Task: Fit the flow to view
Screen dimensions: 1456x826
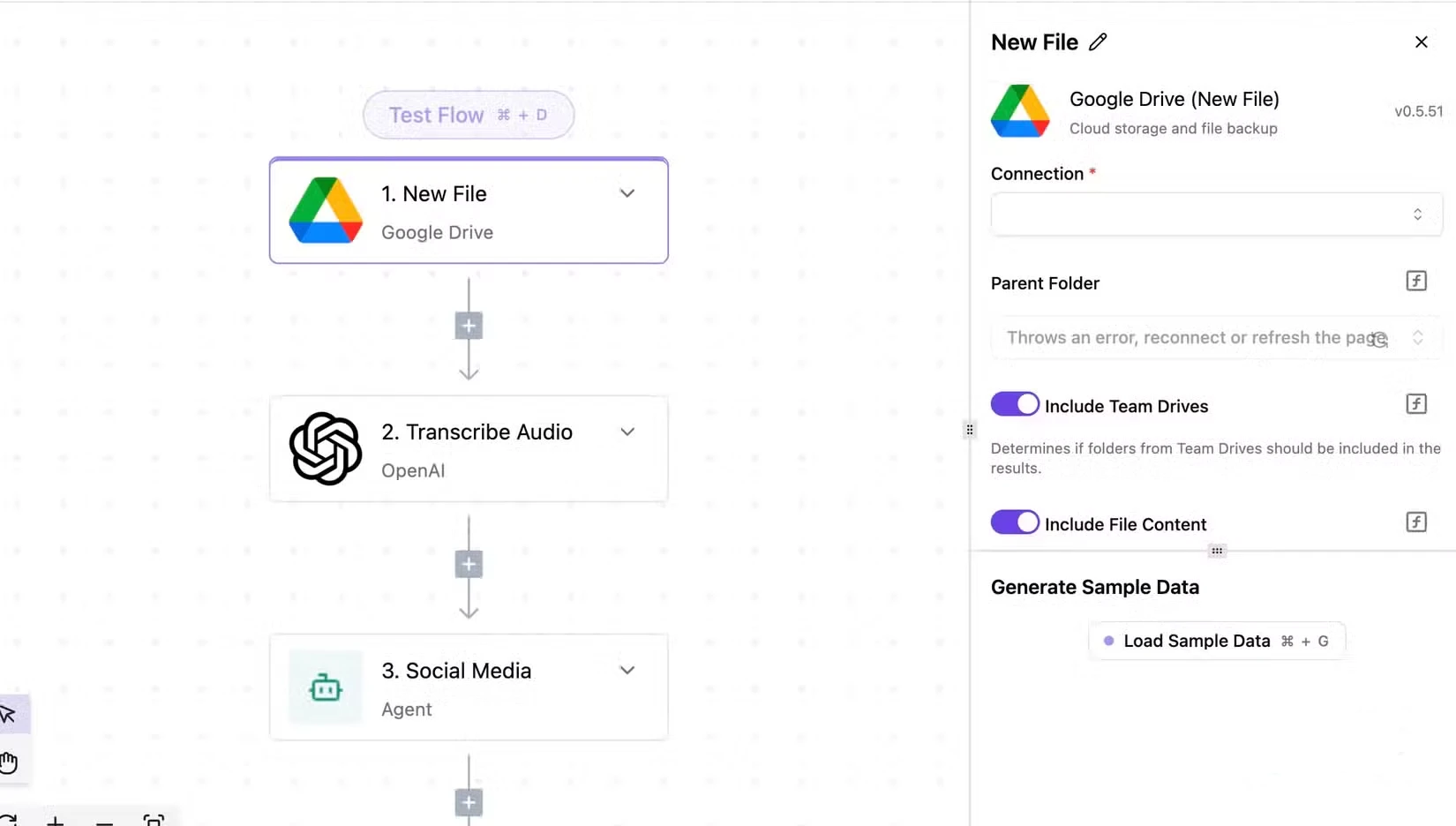Action: [x=154, y=821]
